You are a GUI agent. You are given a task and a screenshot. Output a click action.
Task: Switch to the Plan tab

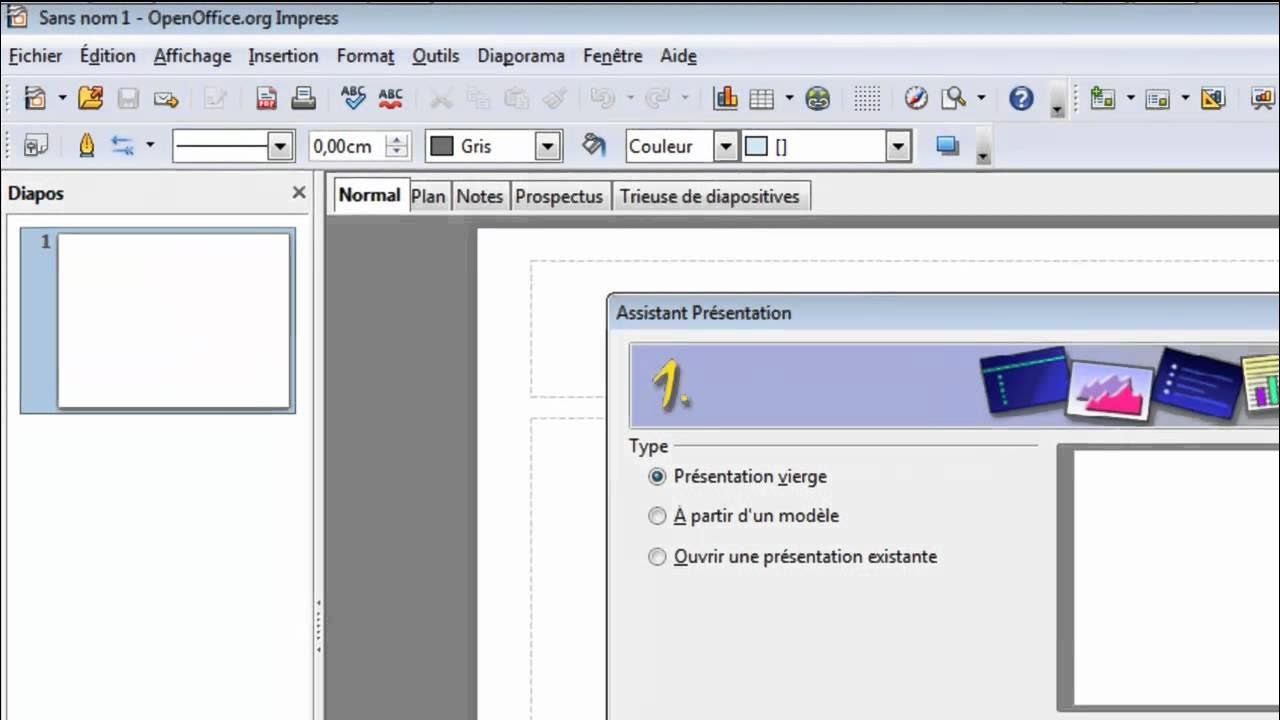click(428, 196)
